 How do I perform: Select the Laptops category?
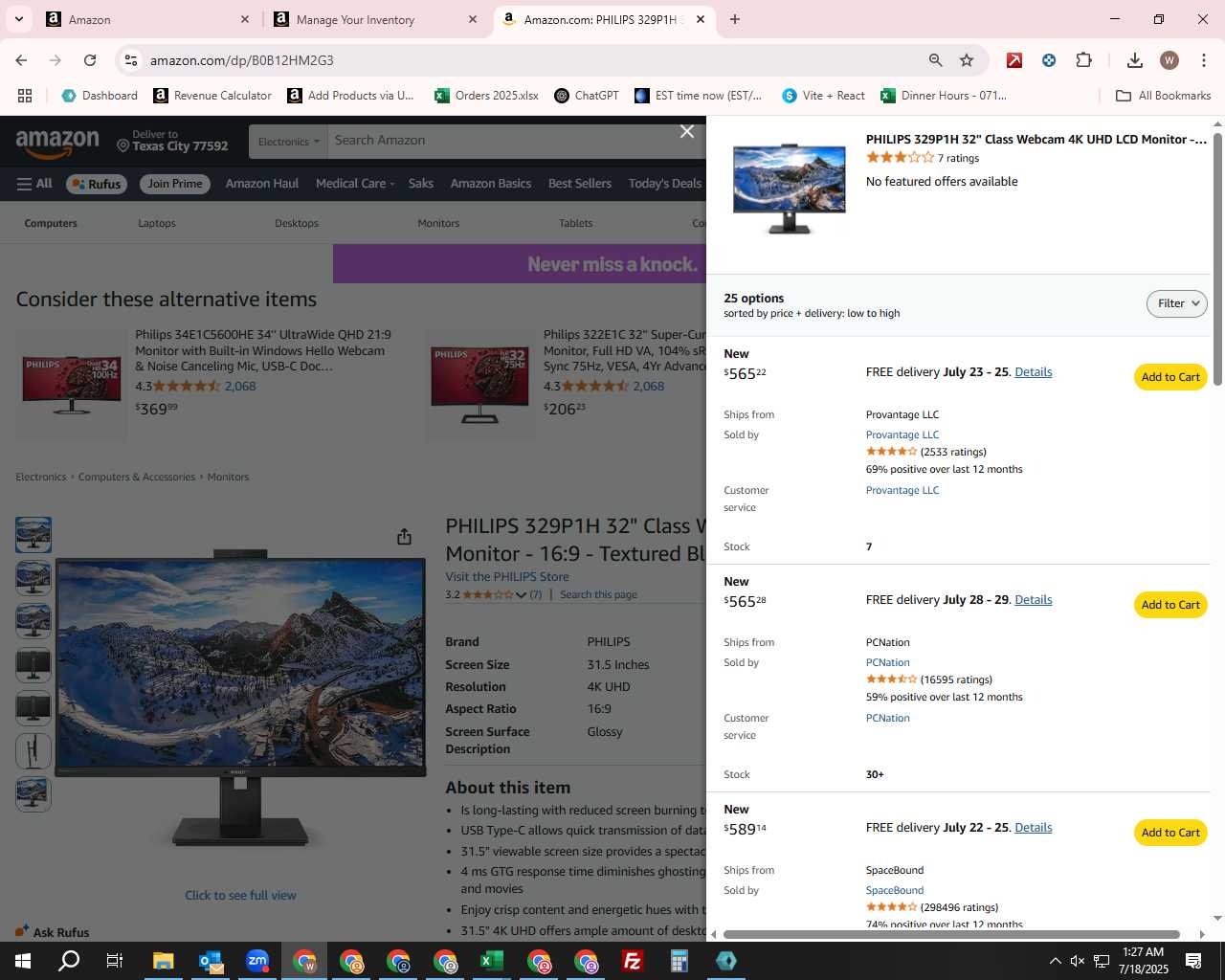(157, 223)
